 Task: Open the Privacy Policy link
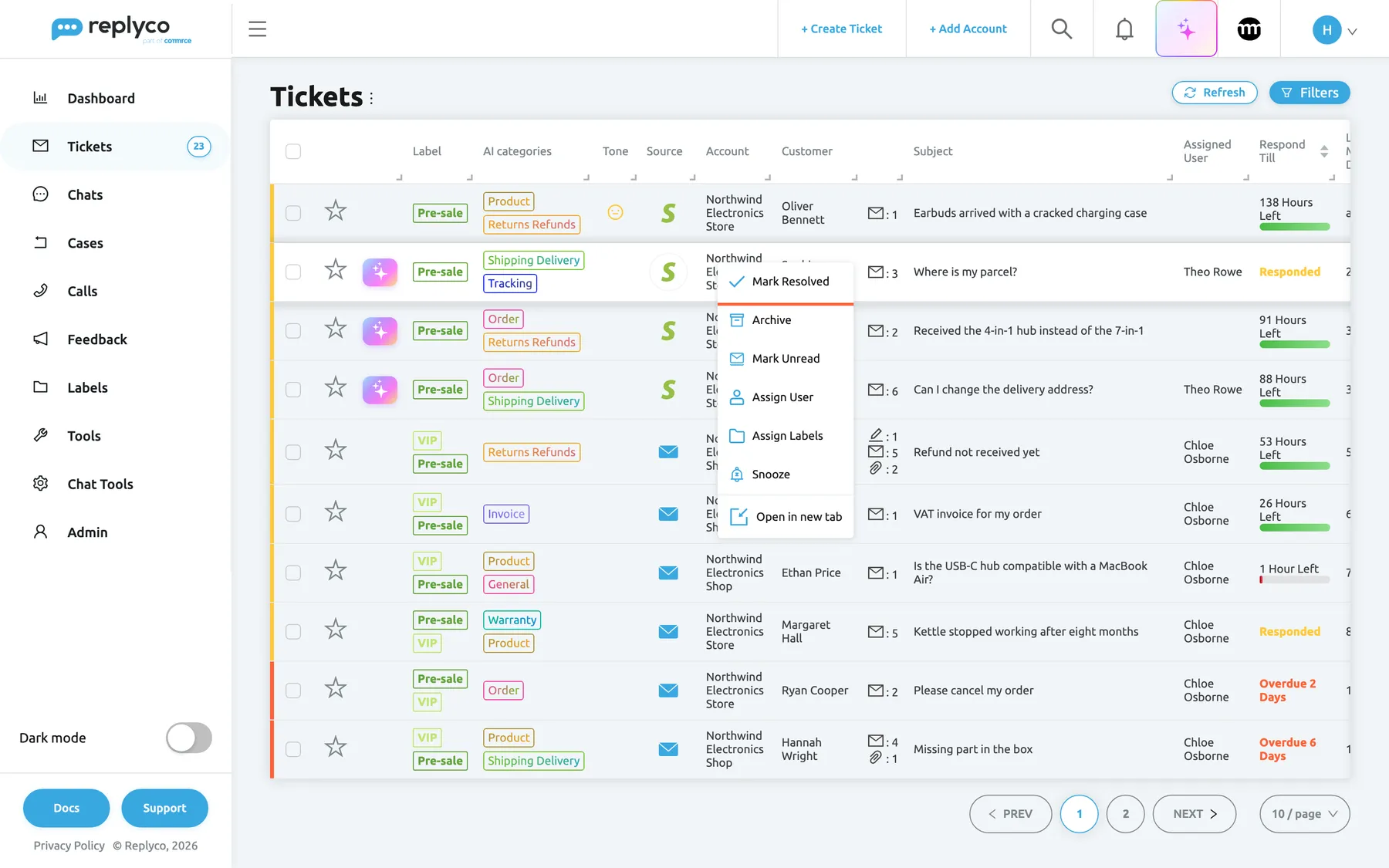coord(69,846)
